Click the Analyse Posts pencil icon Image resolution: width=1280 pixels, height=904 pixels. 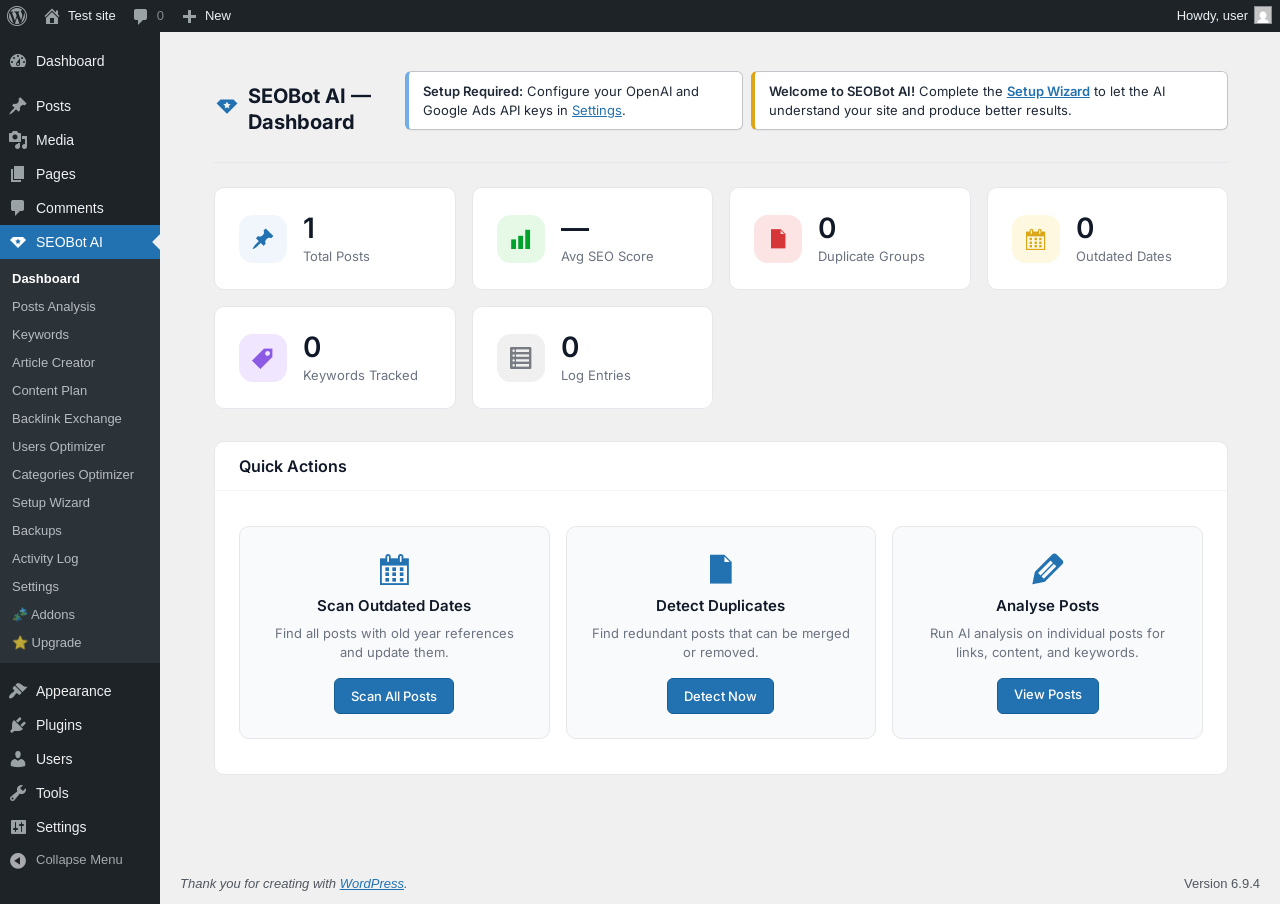1047,569
